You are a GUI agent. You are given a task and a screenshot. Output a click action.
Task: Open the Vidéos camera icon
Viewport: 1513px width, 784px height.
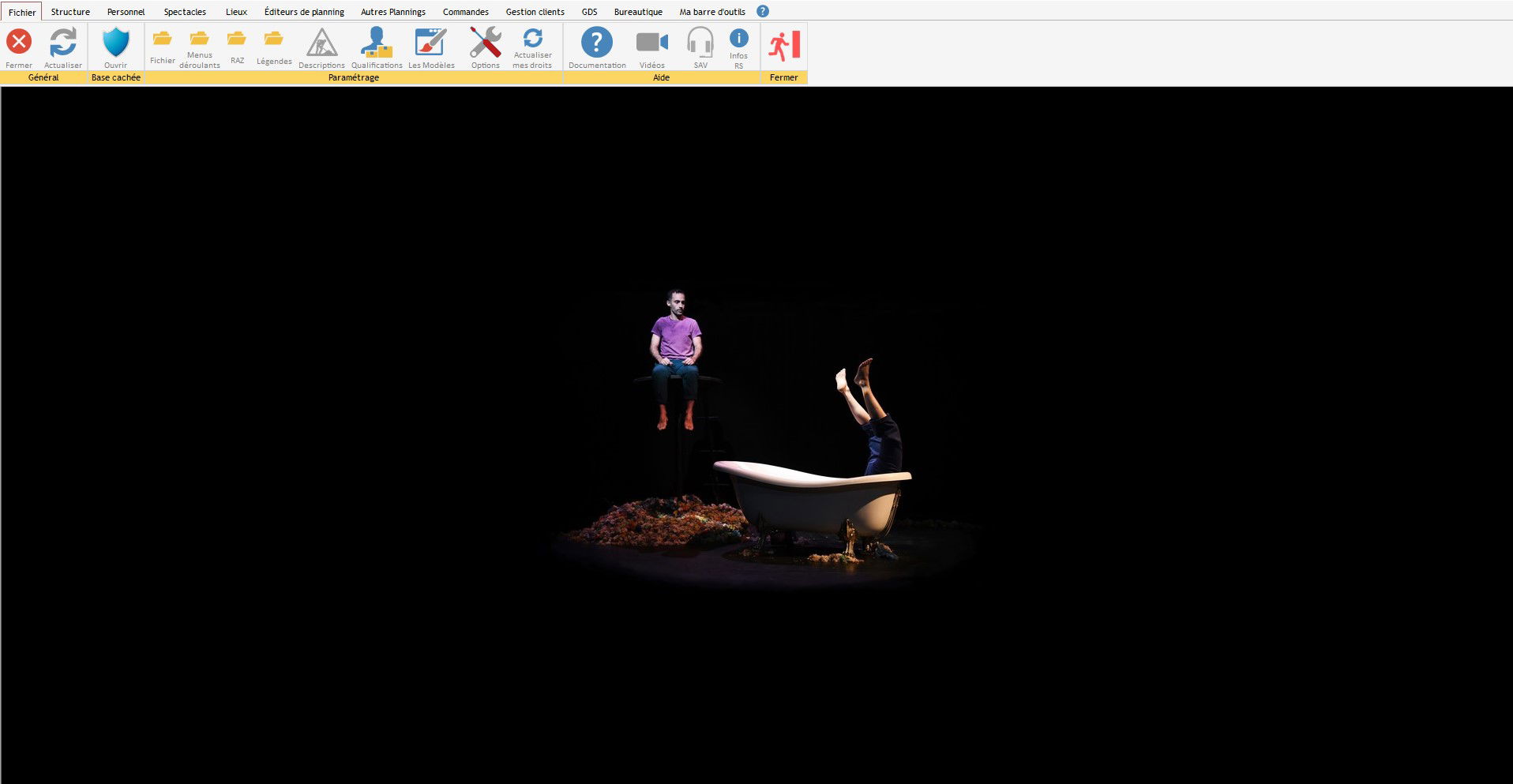tap(652, 42)
